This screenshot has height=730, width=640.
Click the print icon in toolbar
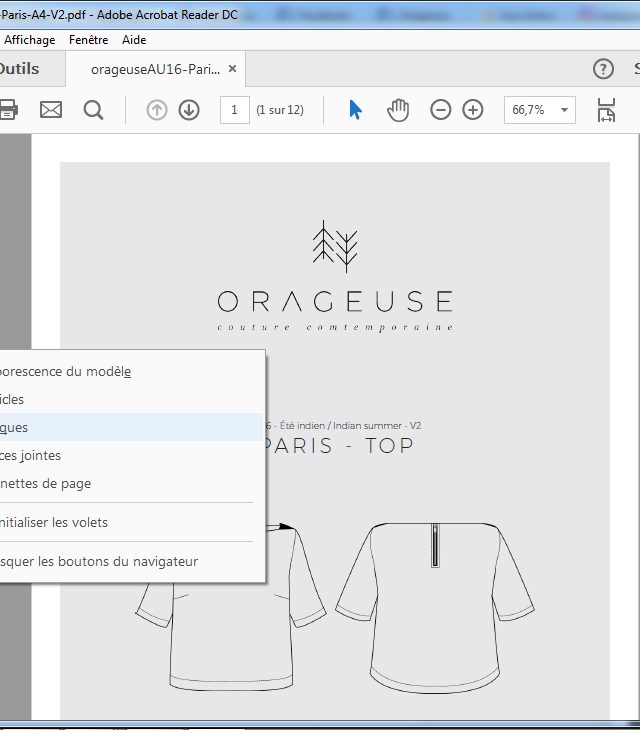coord(8,110)
